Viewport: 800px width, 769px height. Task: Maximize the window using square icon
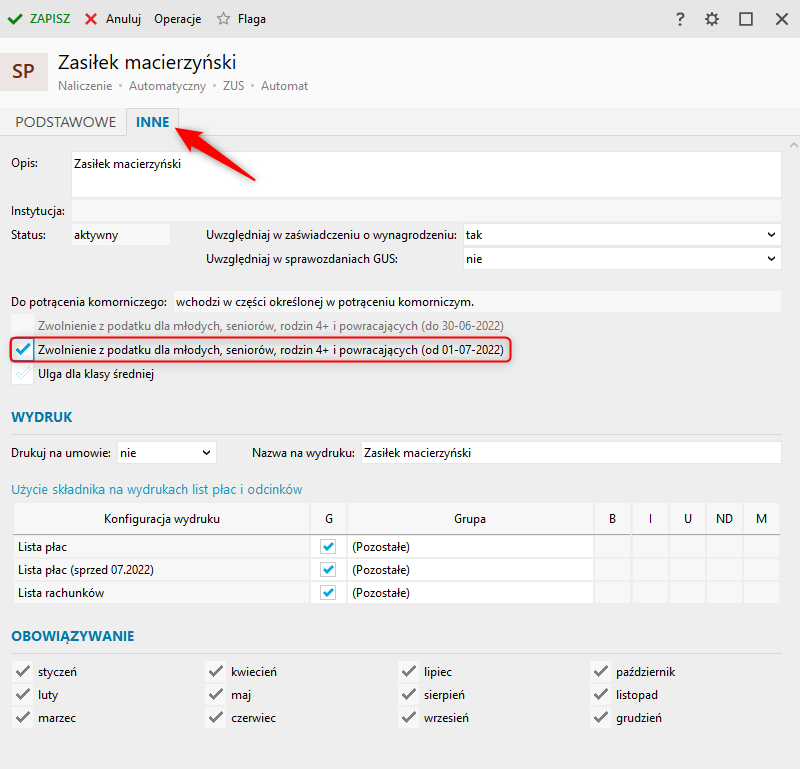pos(746,19)
